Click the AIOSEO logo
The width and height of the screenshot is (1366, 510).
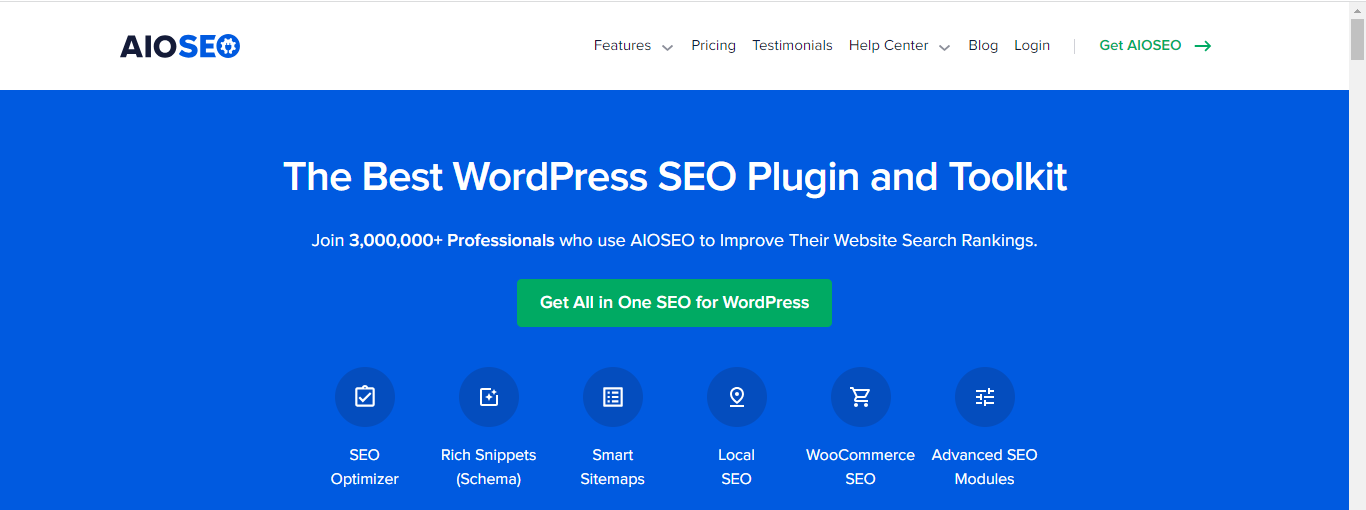click(180, 46)
